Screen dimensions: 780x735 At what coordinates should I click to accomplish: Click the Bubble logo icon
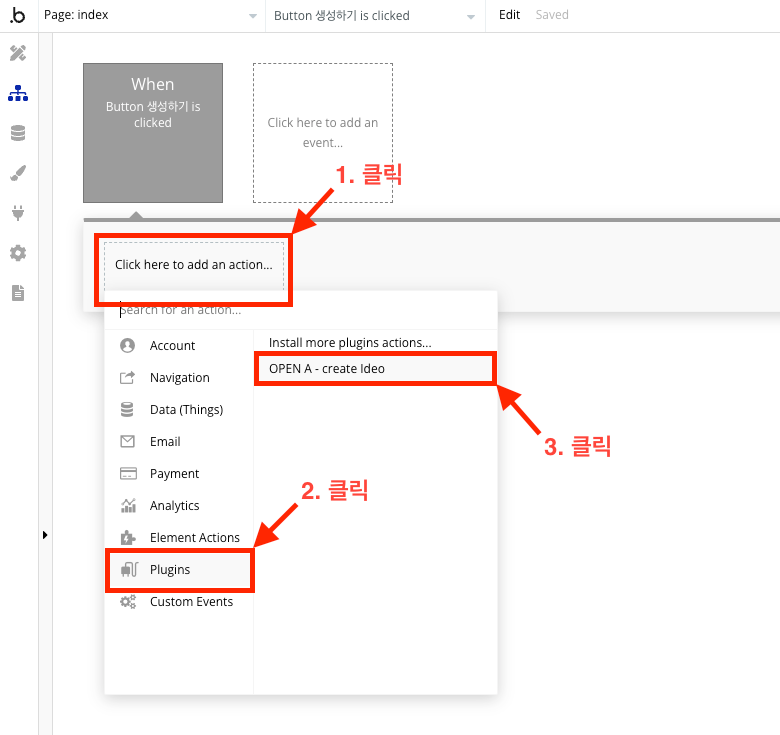[18, 15]
